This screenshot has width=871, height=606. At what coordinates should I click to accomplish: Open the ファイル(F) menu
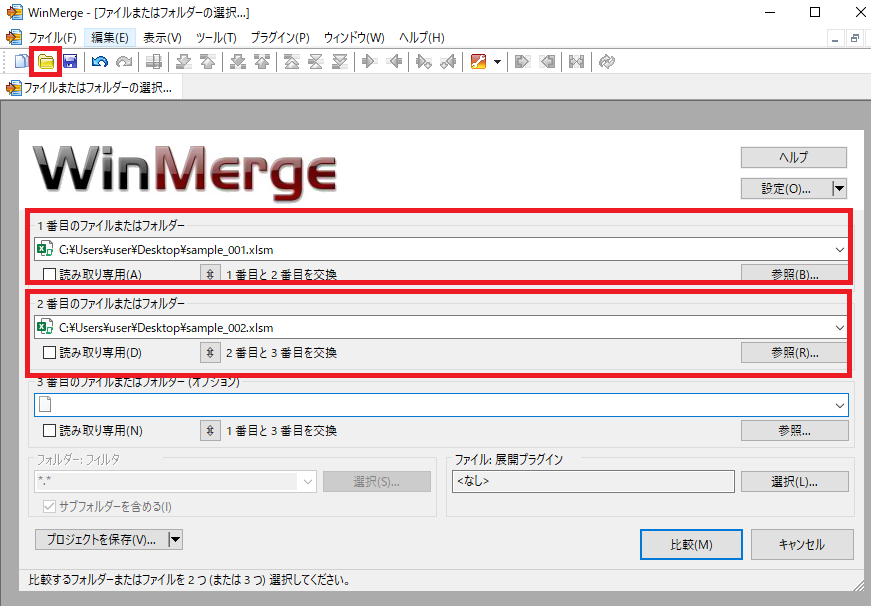tap(52, 38)
